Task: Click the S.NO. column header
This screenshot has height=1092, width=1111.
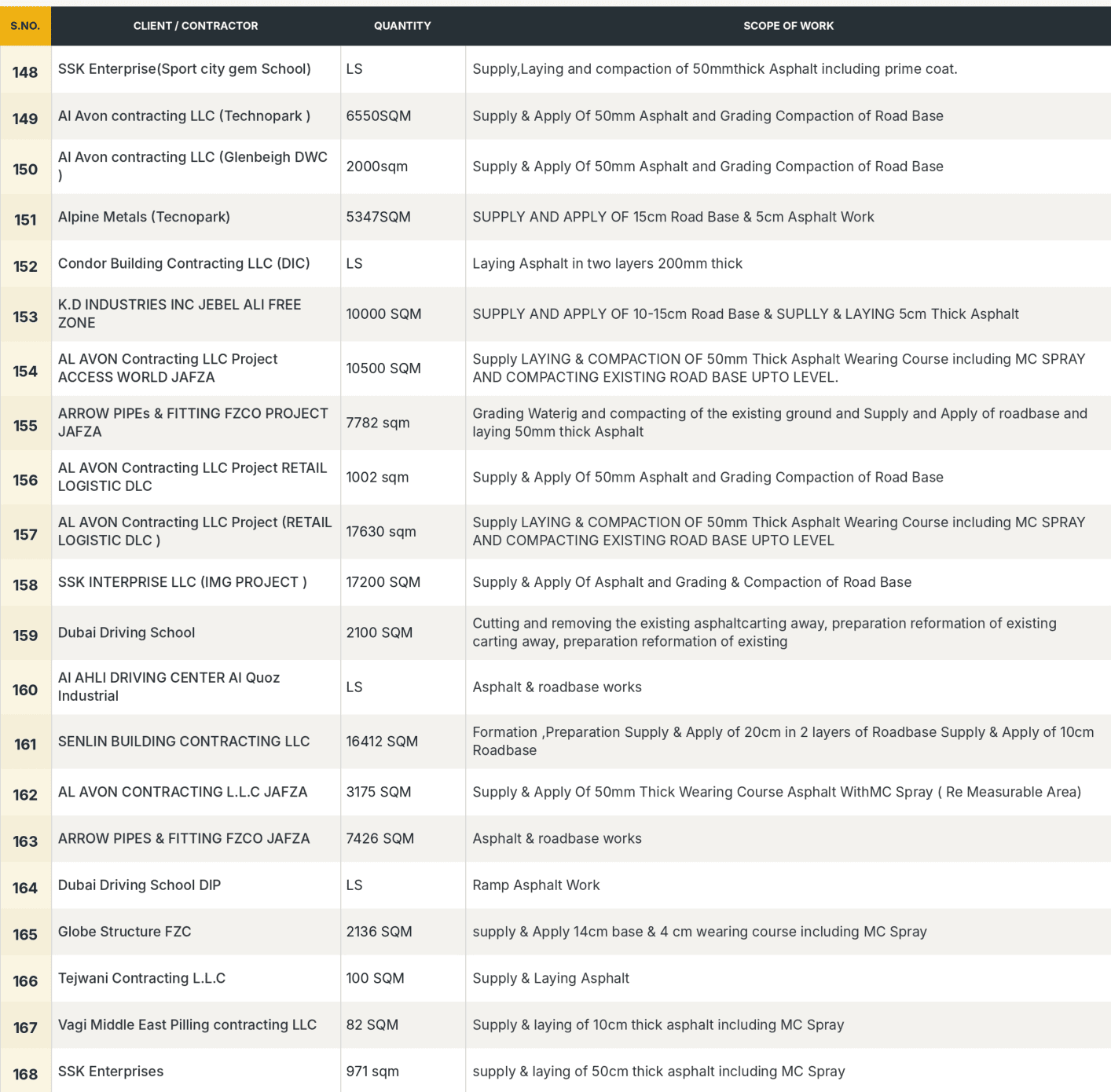Action: [x=25, y=26]
